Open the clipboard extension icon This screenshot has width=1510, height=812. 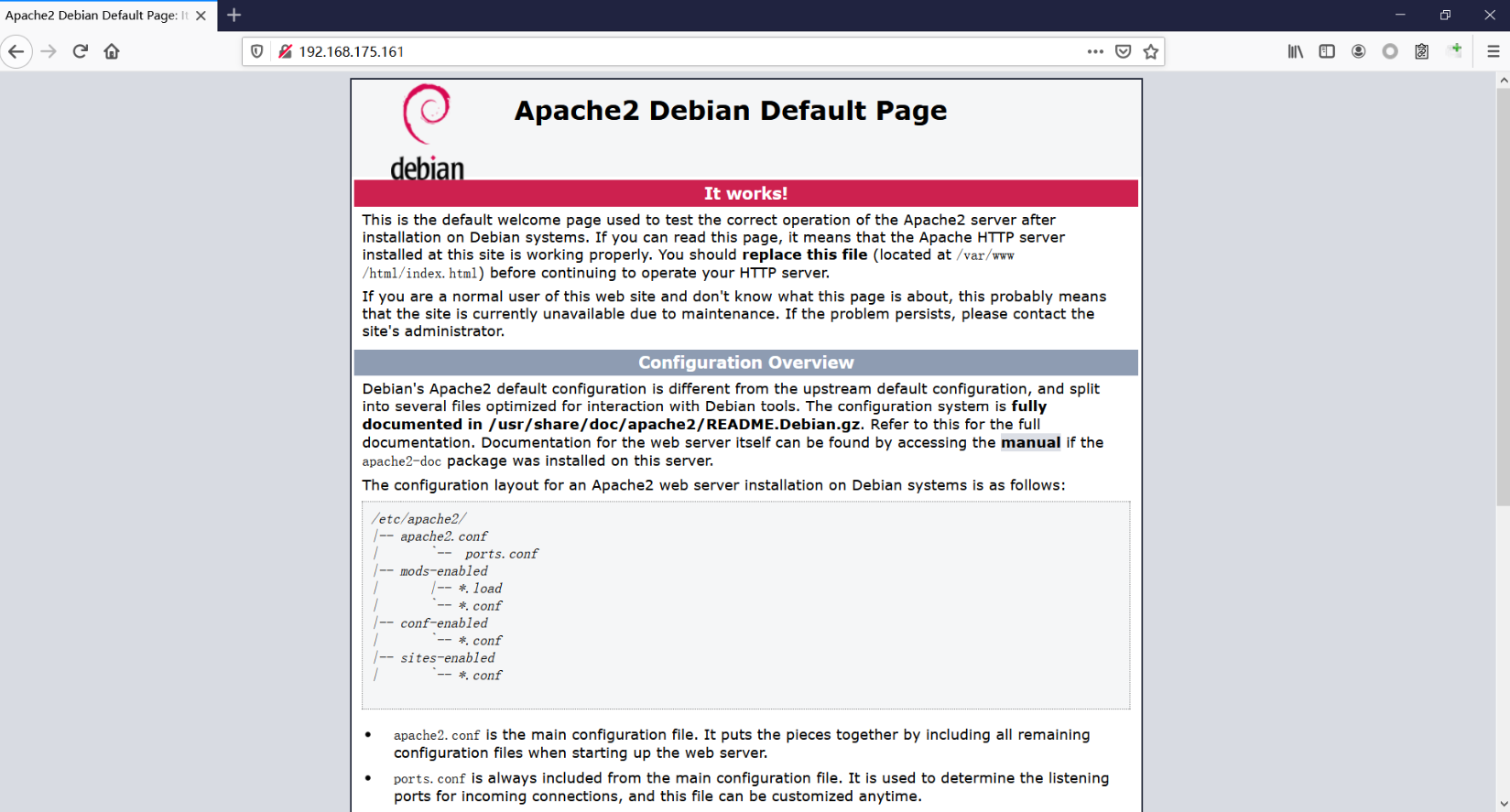(1422, 51)
